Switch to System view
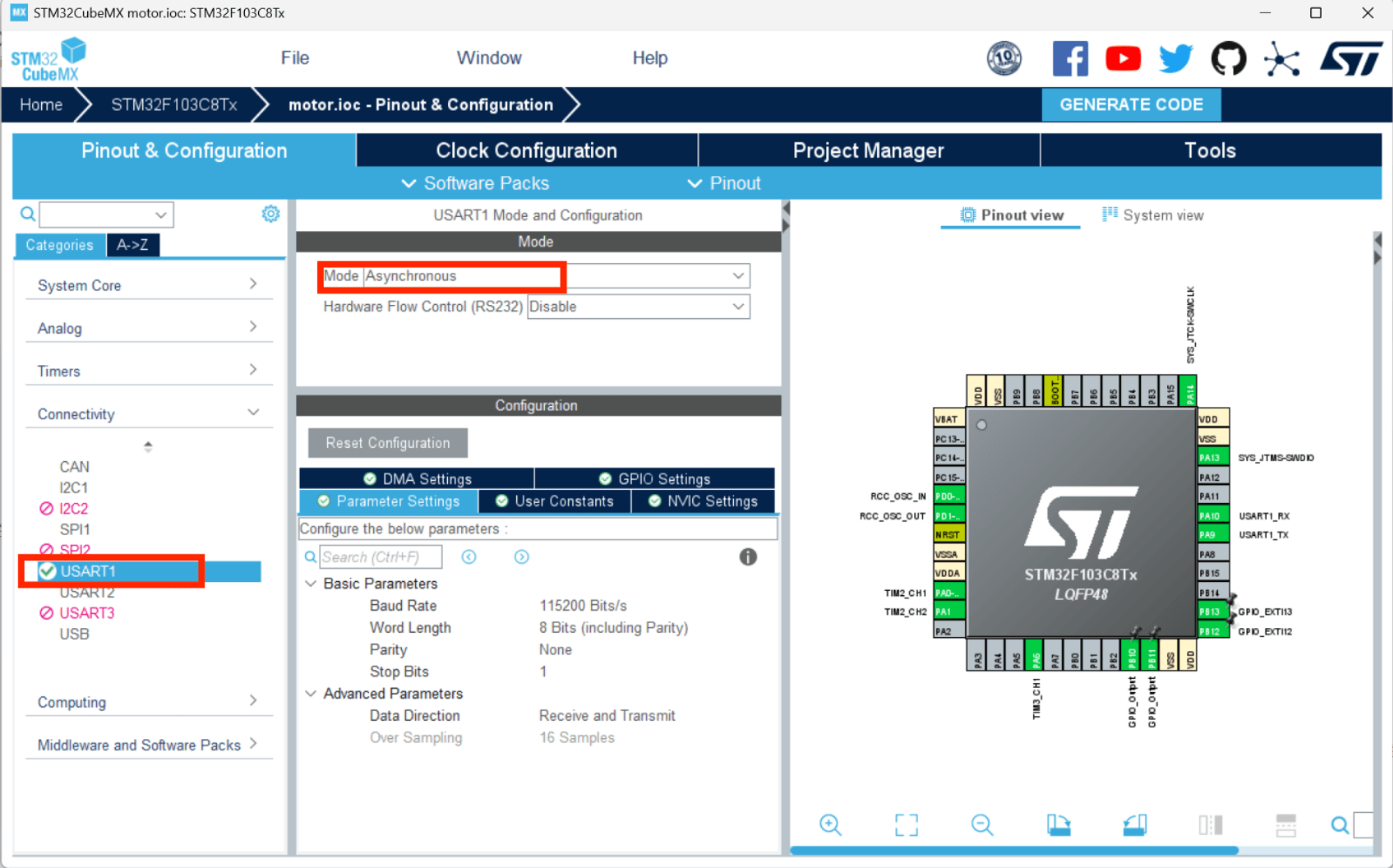Screen dimensions: 1393x868 (1153, 215)
